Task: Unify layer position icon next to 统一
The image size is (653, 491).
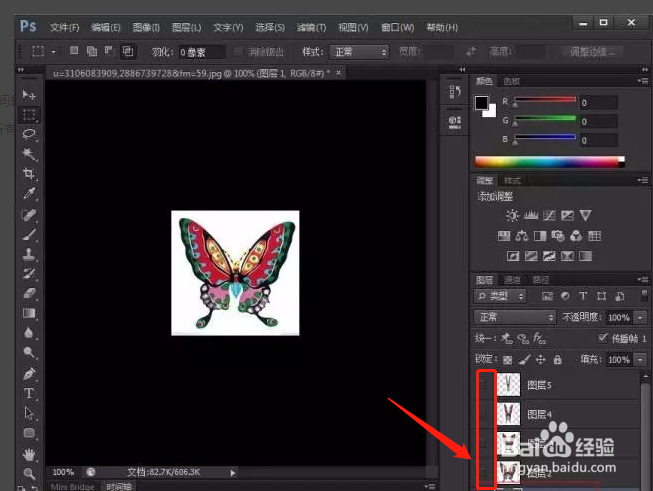Action: tap(506, 338)
